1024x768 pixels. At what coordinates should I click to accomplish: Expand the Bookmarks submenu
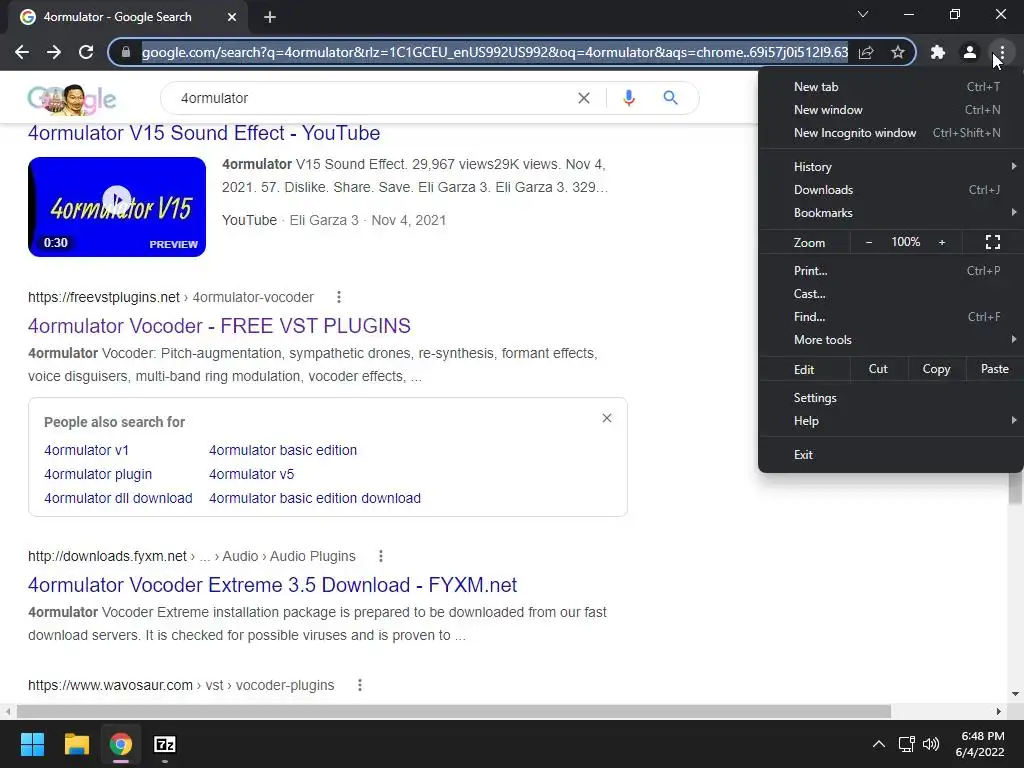tap(891, 212)
